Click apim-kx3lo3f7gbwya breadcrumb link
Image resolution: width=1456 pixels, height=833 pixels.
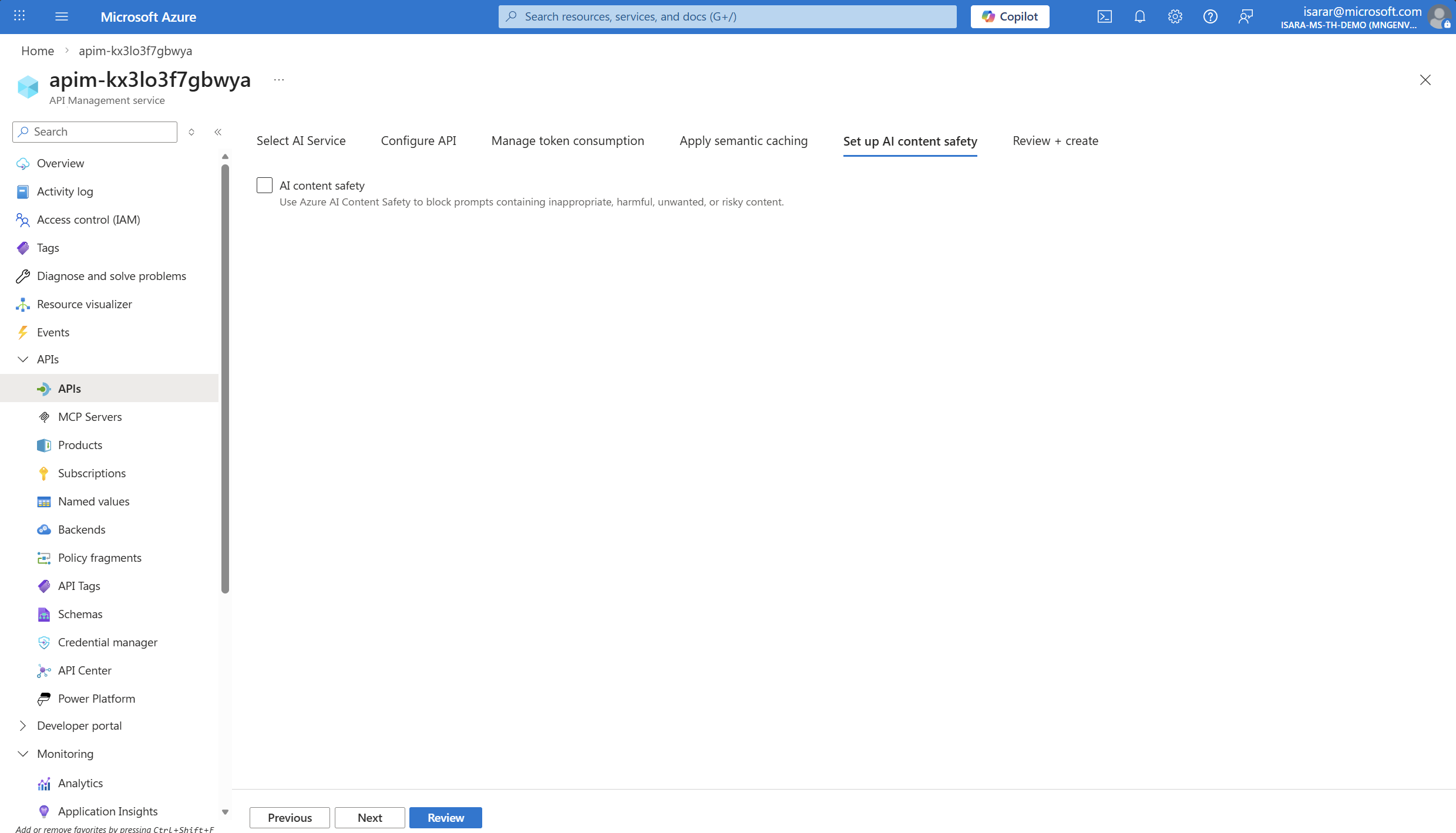(135, 50)
